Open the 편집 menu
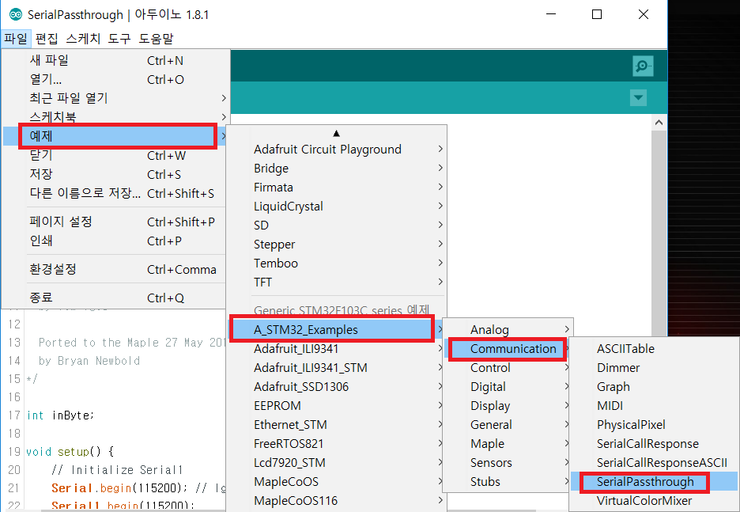Image resolution: width=740 pixels, height=512 pixels. (47, 38)
